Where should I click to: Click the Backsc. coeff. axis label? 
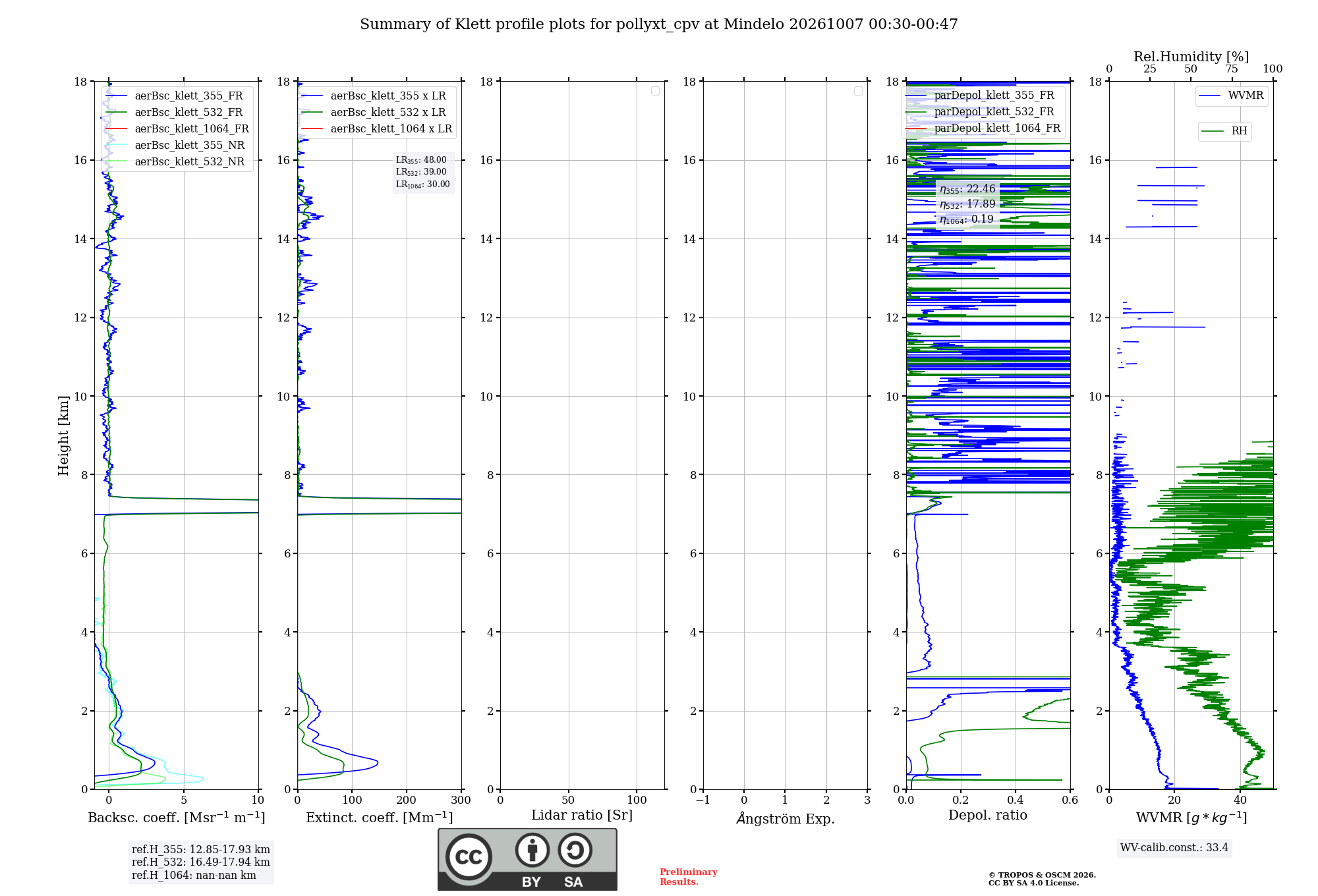(177, 818)
